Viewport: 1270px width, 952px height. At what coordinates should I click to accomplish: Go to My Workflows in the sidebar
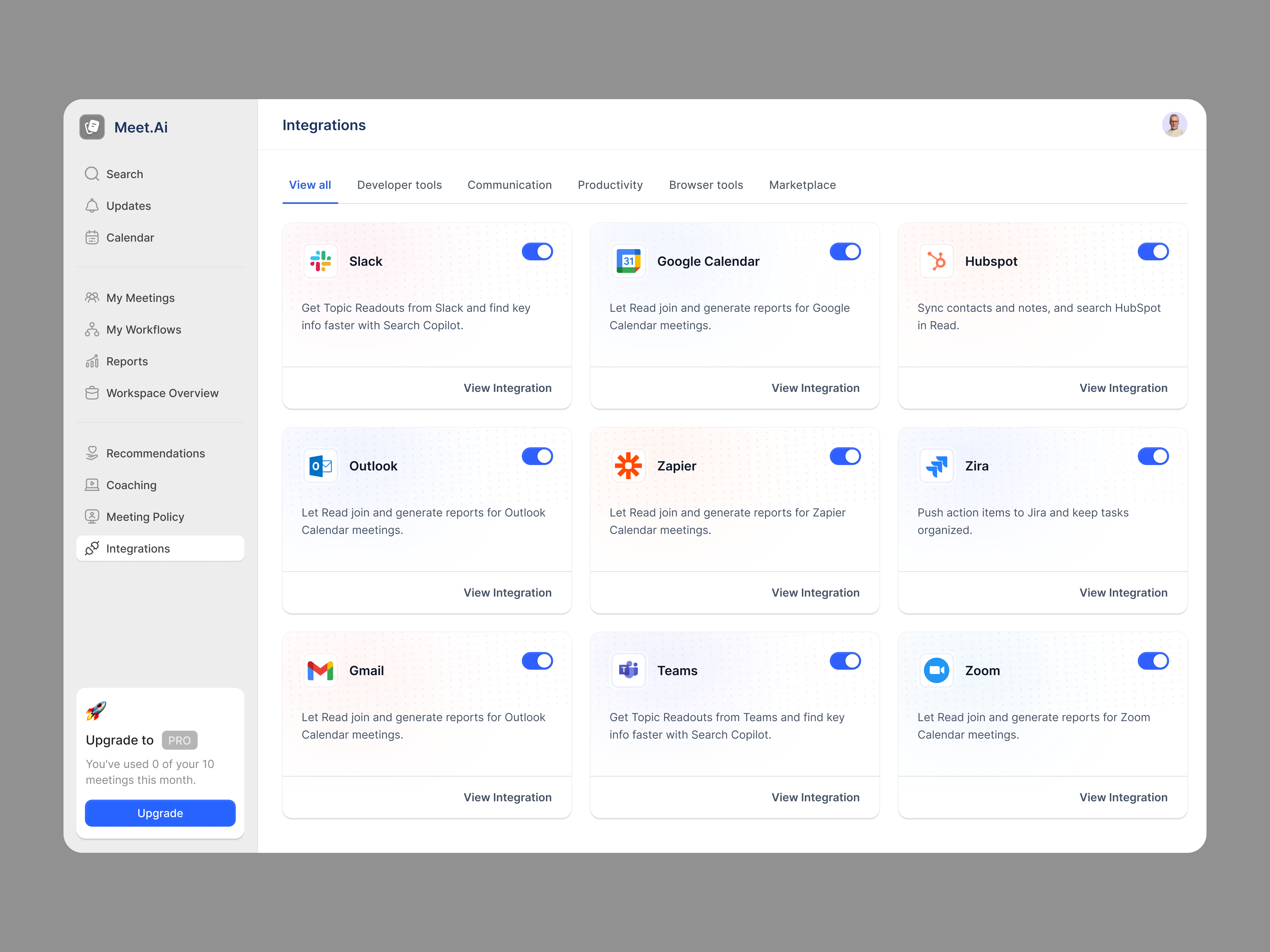pyautogui.click(x=143, y=329)
